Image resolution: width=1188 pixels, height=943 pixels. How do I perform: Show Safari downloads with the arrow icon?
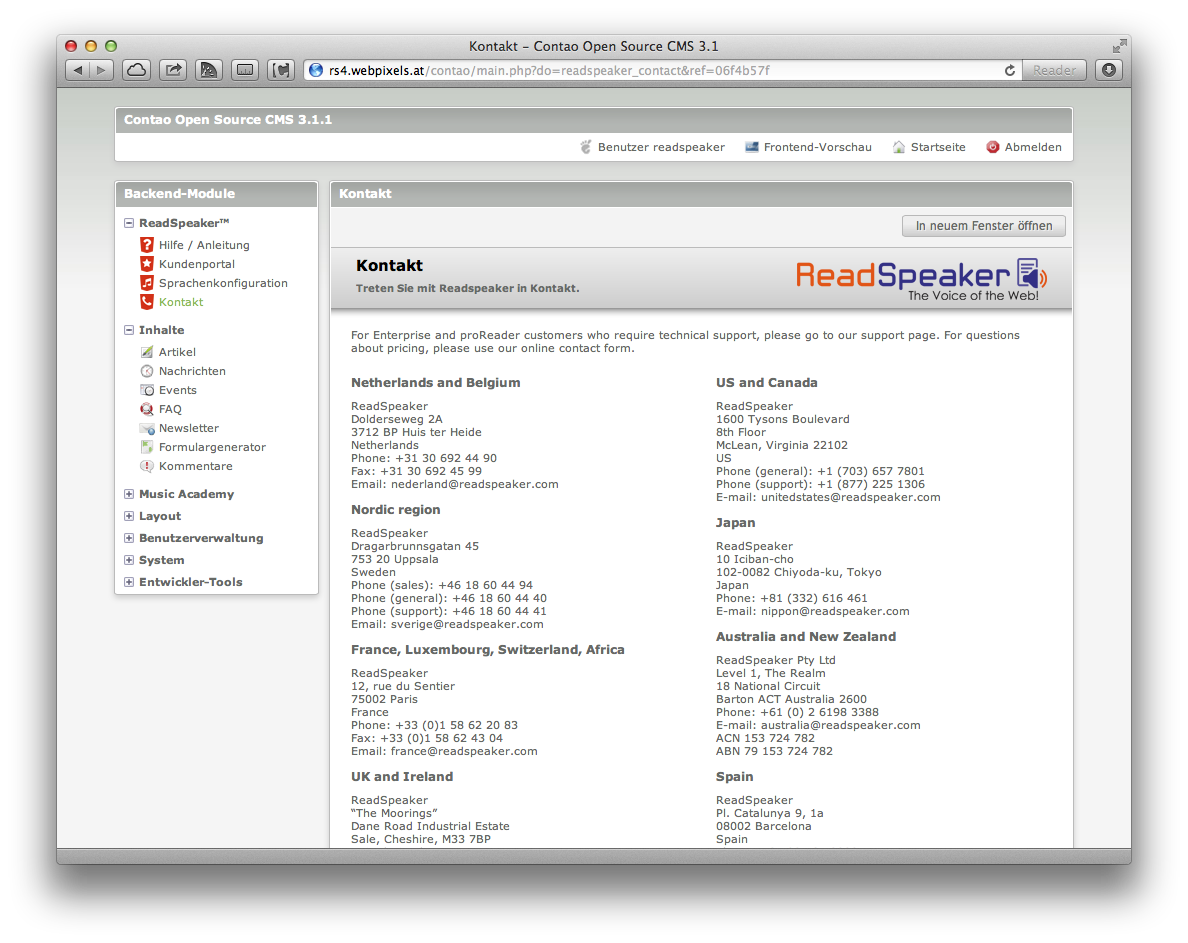click(x=1109, y=70)
